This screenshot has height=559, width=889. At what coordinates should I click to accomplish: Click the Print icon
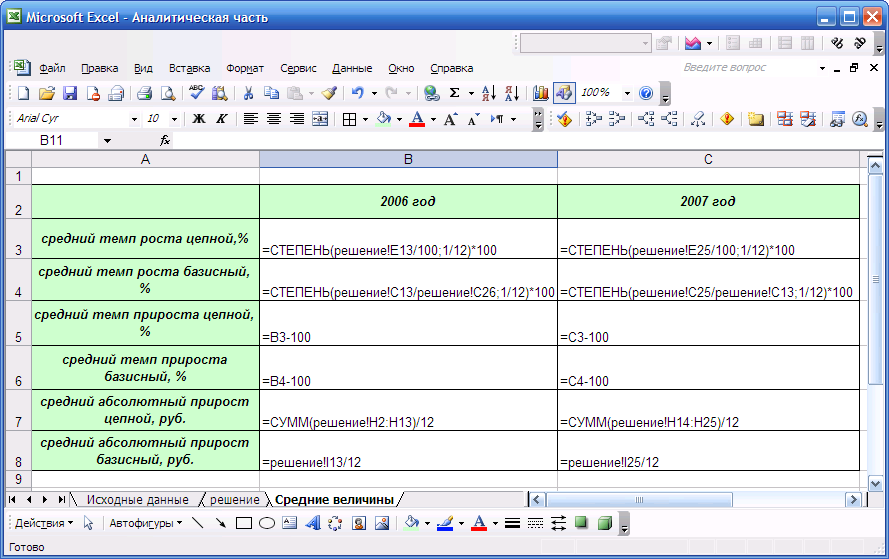[x=143, y=93]
